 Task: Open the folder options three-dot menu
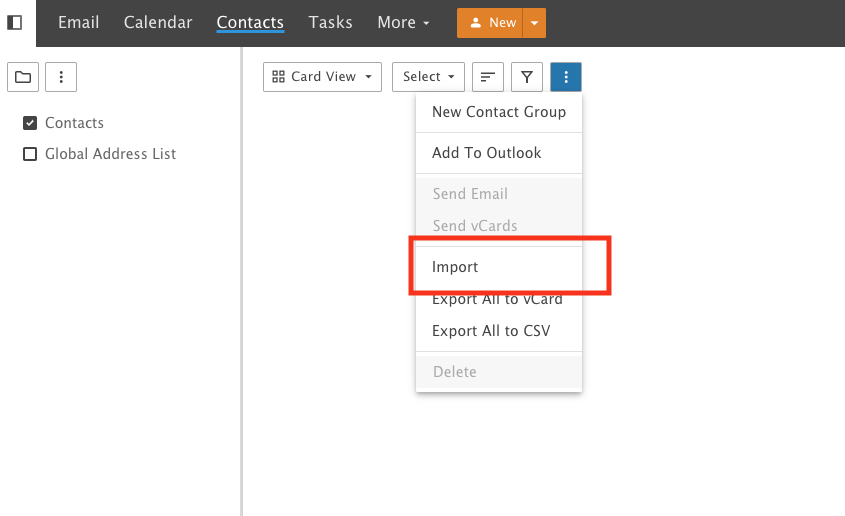(61, 77)
